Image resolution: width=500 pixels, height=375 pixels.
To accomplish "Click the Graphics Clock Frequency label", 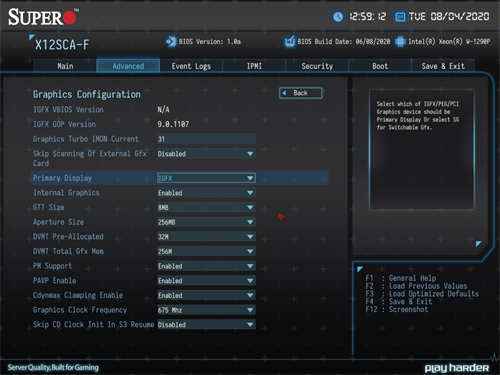I will pos(80,310).
